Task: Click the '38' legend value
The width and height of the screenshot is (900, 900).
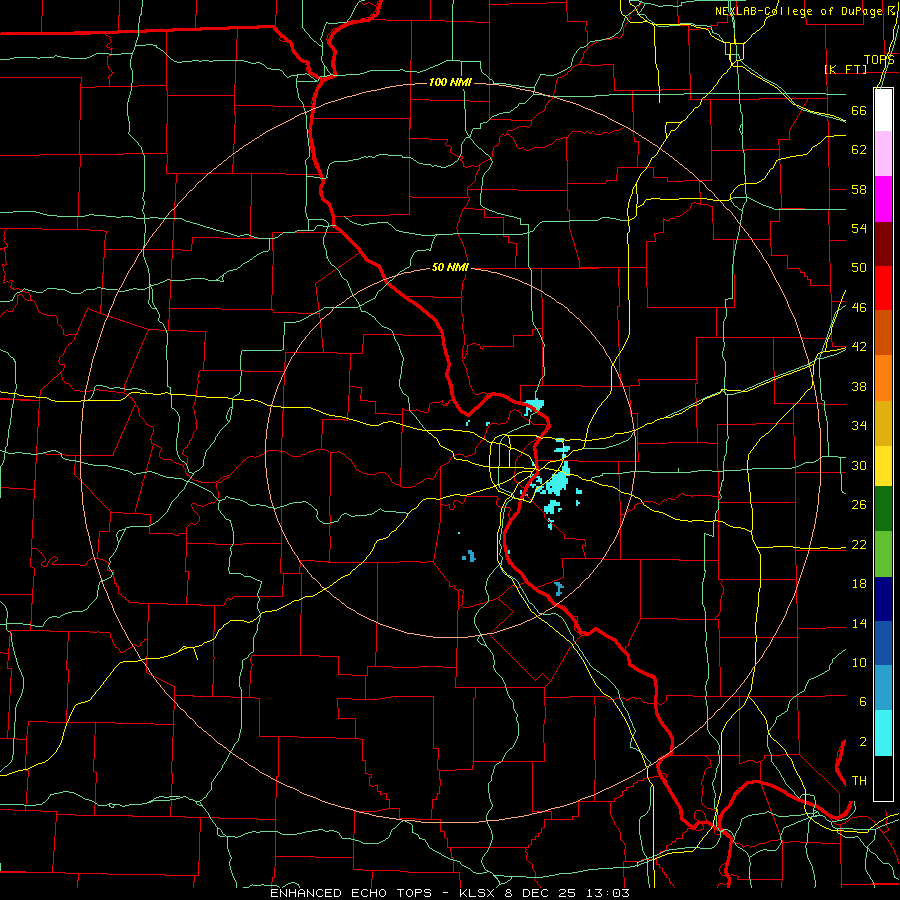Action: (x=859, y=386)
